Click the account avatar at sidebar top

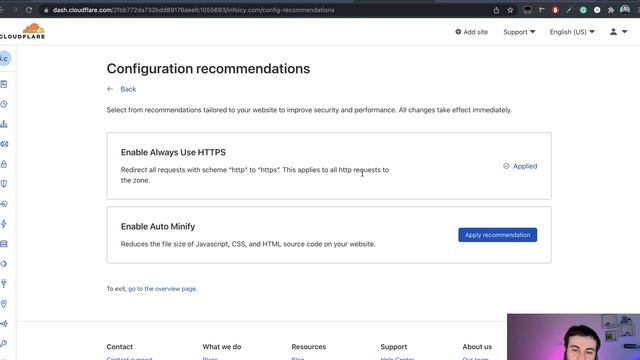click(4, 58)
